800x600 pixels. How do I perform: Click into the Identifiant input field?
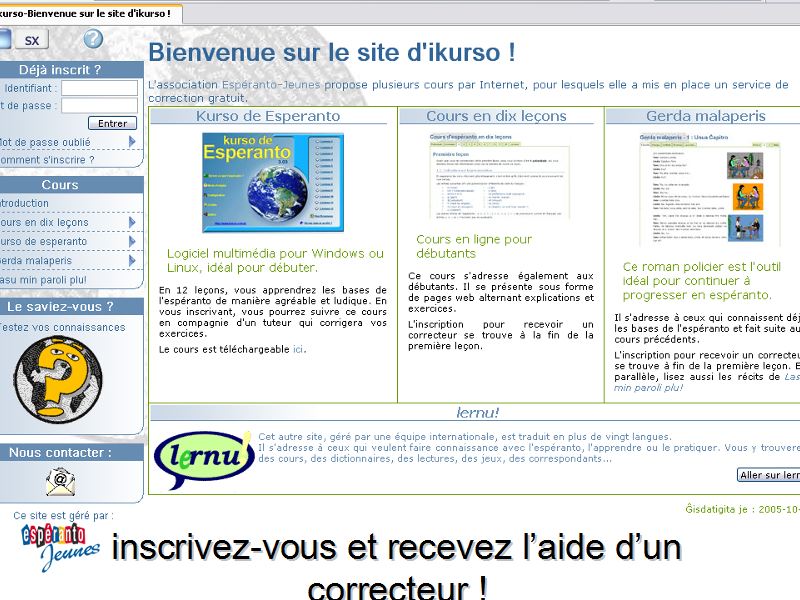pos(100,88)
